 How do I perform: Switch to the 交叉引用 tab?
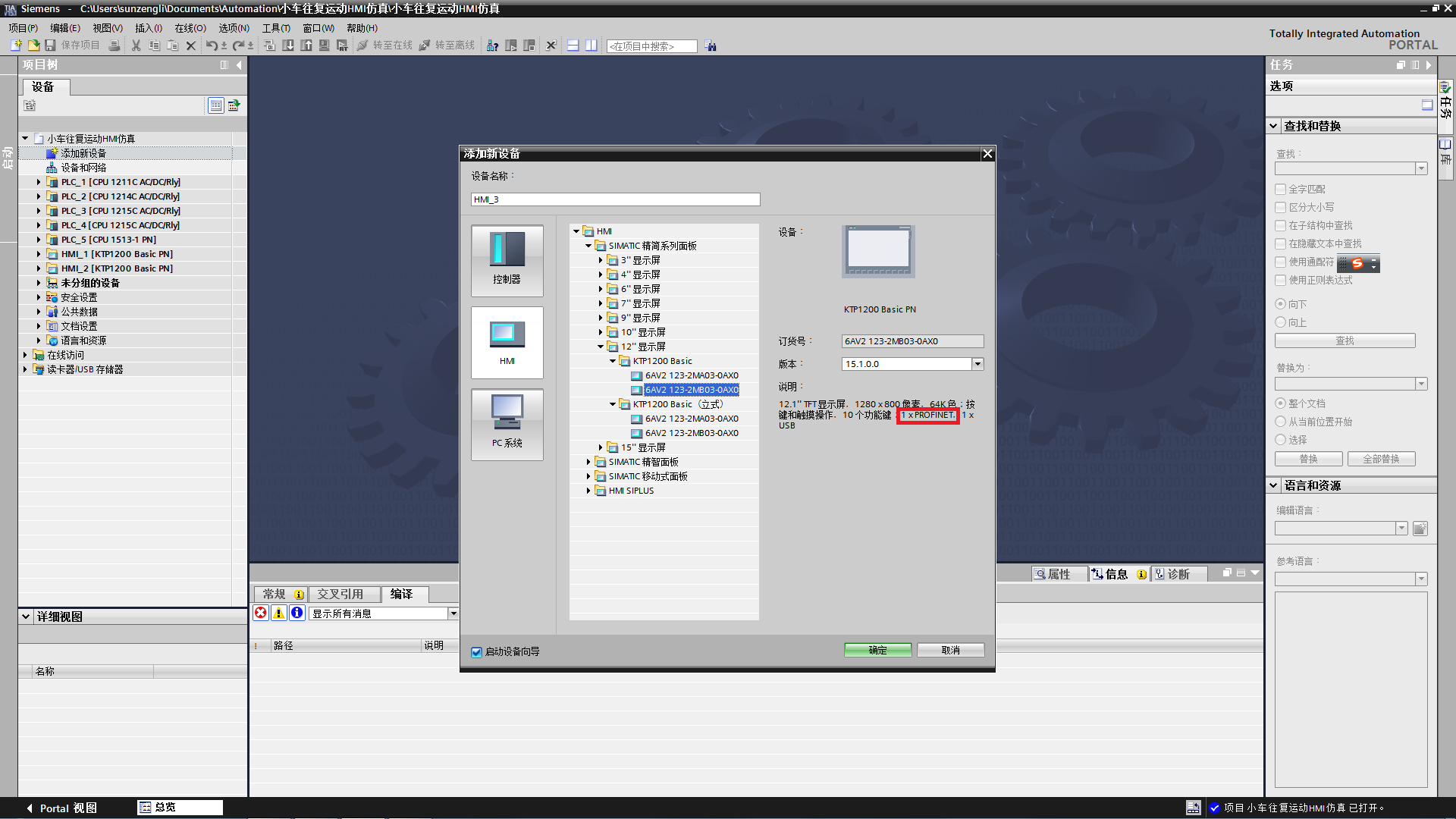pyautogui.click(x=340, y=594)
